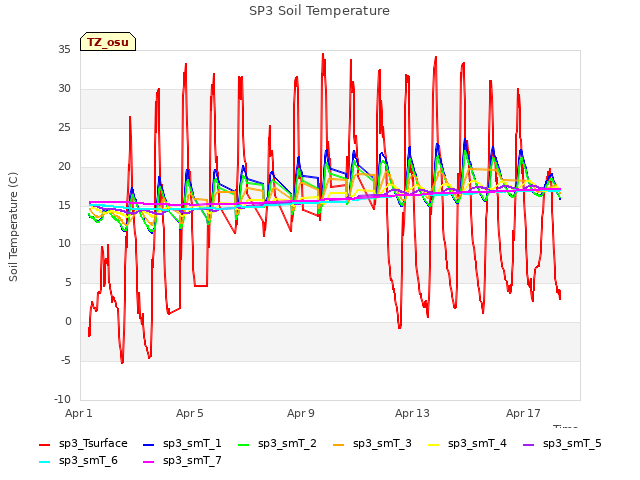
Task: Select sp3_smT_3 legend label
Action: point(382,444)
